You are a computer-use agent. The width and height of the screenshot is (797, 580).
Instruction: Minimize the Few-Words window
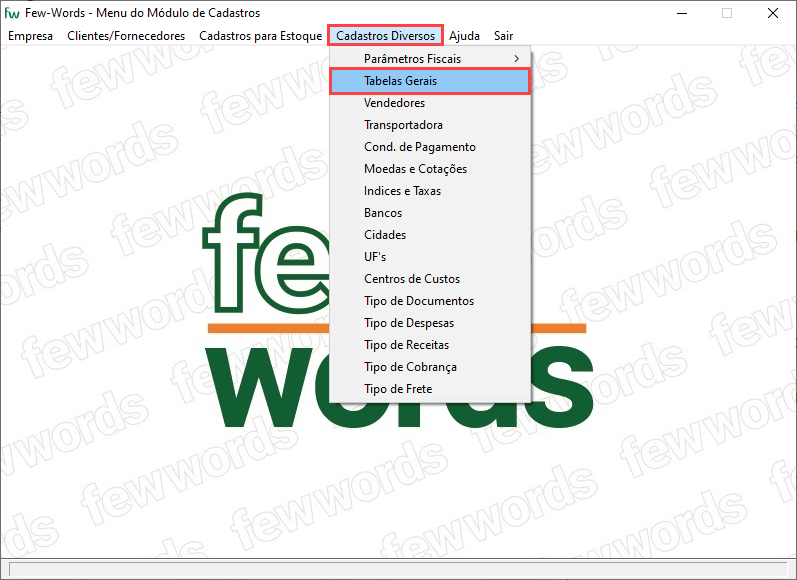682,13
